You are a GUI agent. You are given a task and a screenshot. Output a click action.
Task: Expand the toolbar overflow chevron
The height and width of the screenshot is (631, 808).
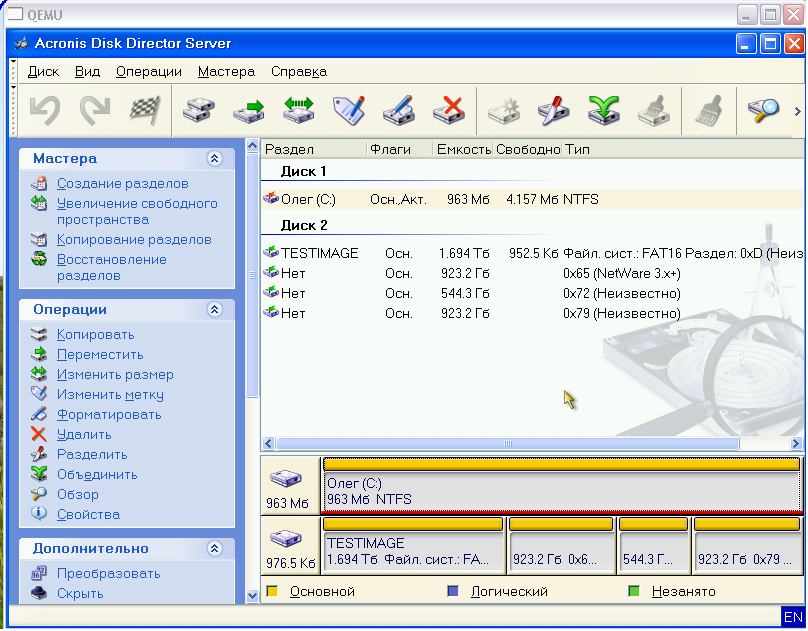point(797,111)
